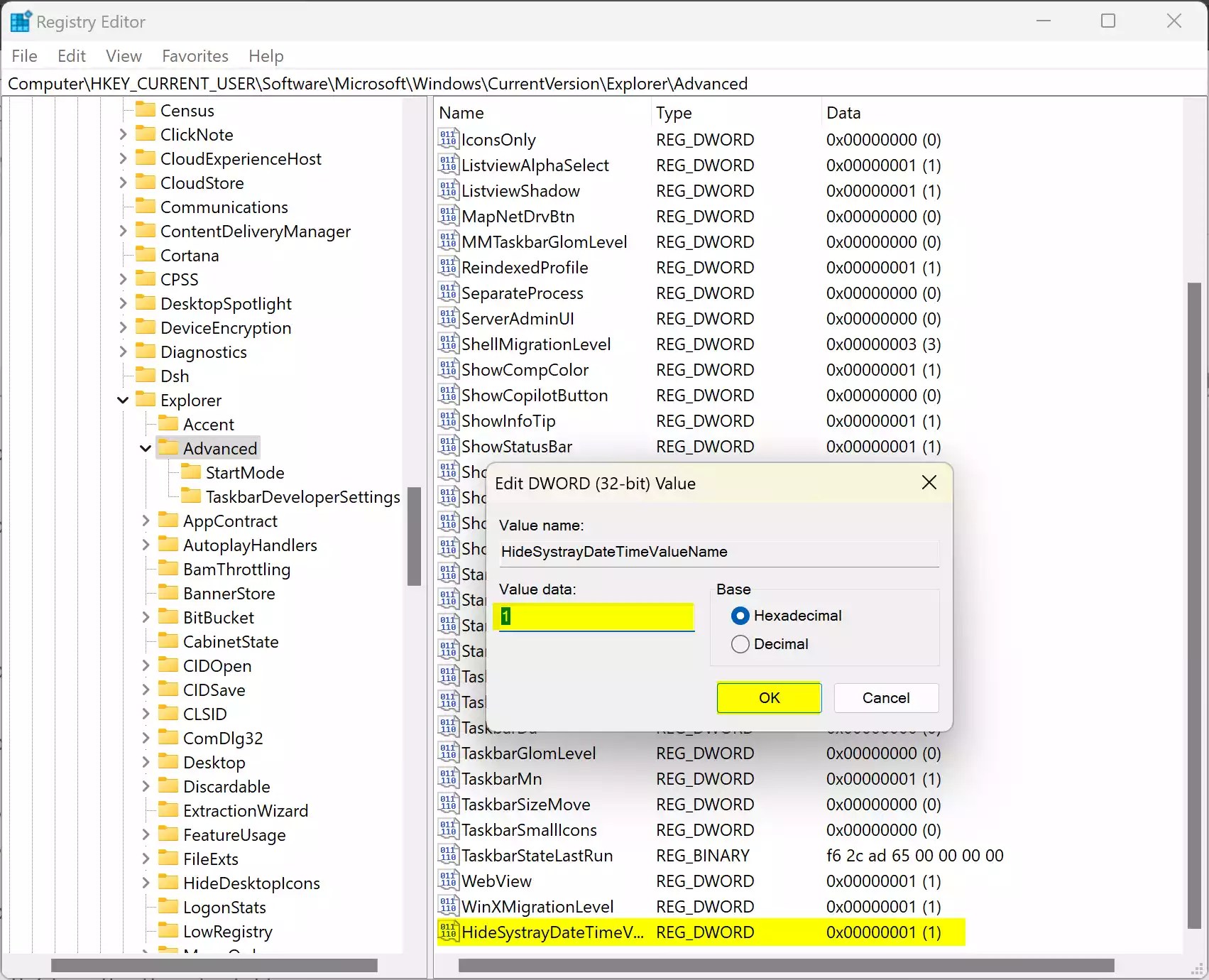Expand the AppContract tree node
The image size is (1209, 980).
(x=146, y=521)
